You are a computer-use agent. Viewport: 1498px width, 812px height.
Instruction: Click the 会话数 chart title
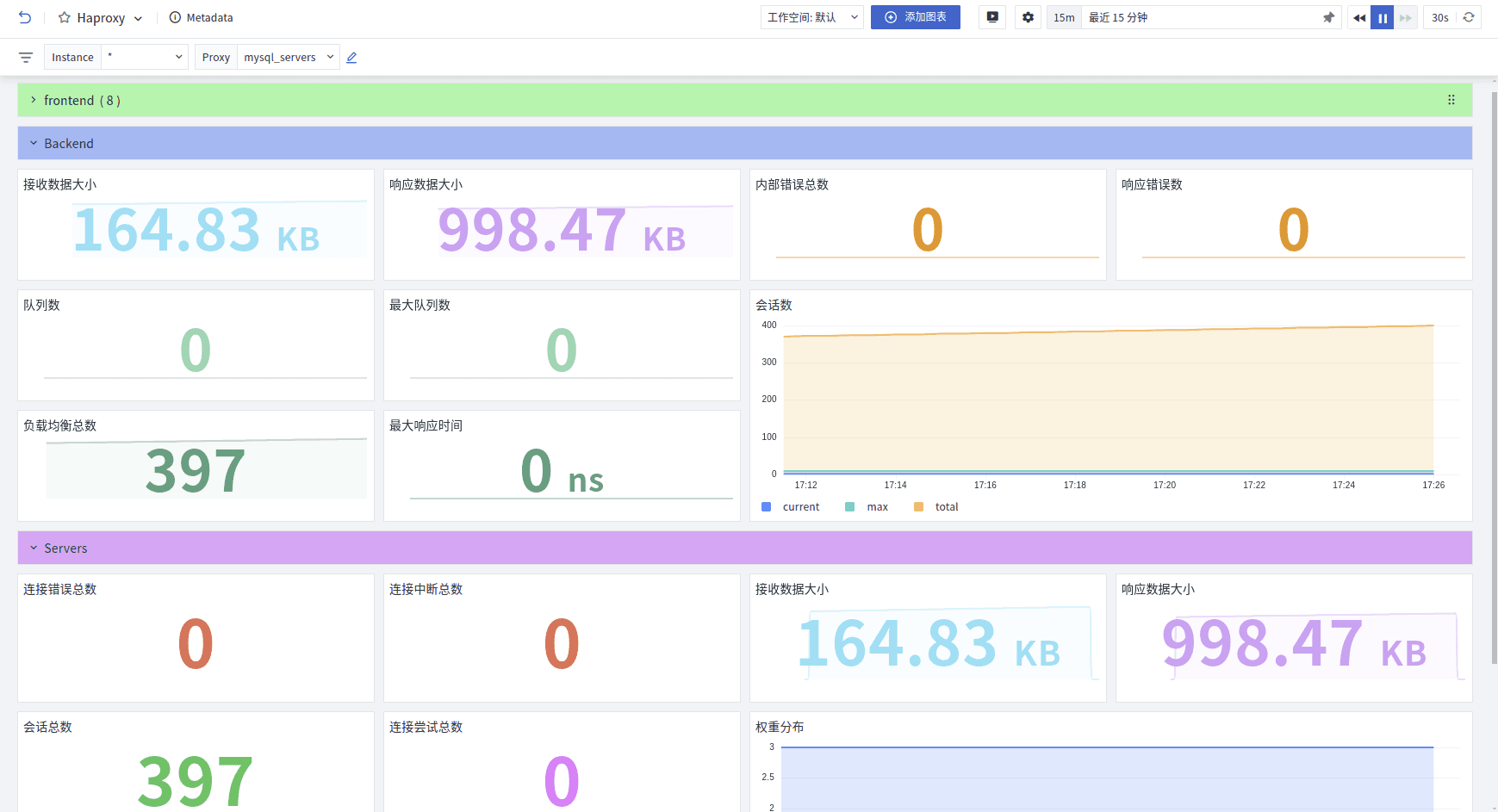tap(774, 305)
